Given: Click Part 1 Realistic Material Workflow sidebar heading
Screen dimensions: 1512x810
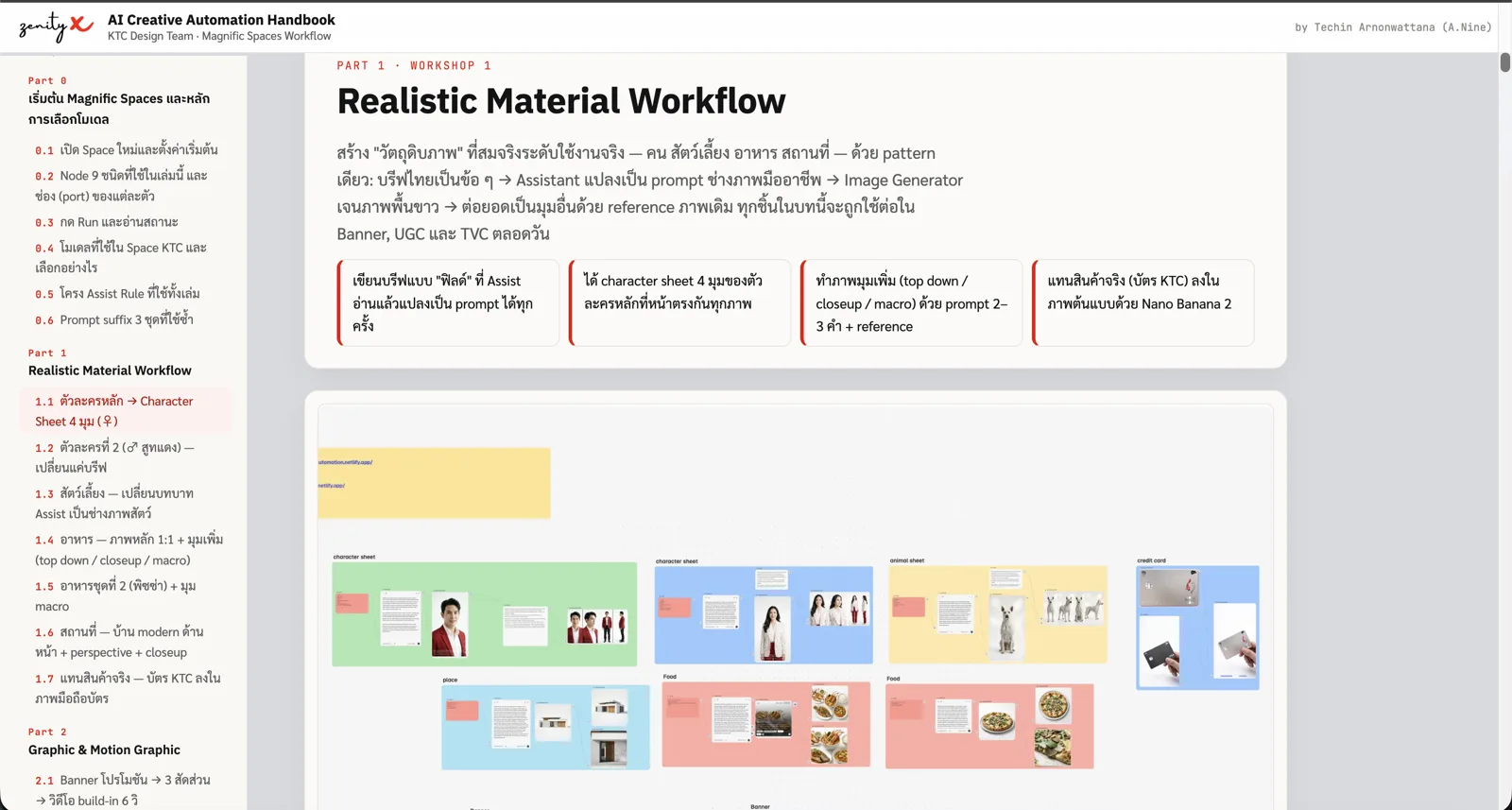Looking at the screenshot, I should tap(110, 371).
